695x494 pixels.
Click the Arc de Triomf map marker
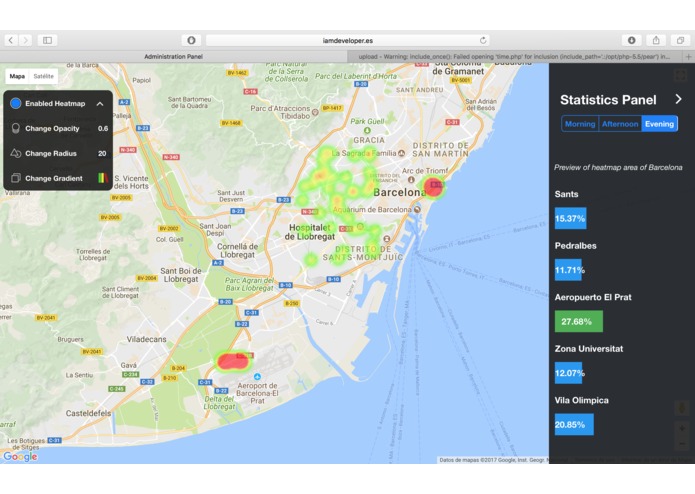click(411, 179)
